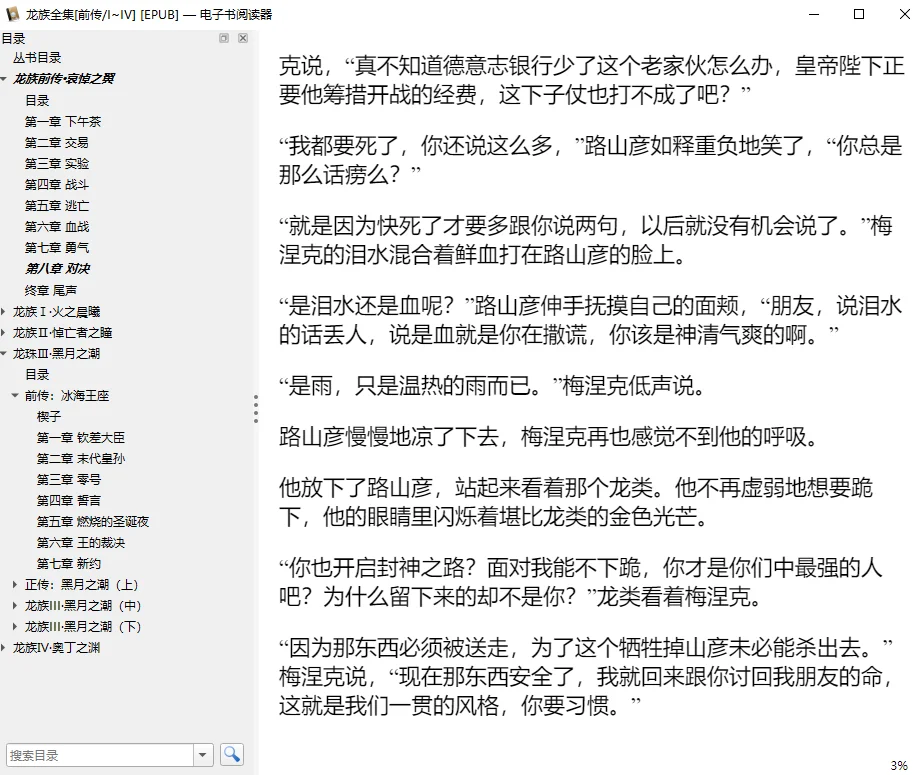Close the e-book reader window
Viewport: 922px width, 775px height.
(x=905, y=14)
